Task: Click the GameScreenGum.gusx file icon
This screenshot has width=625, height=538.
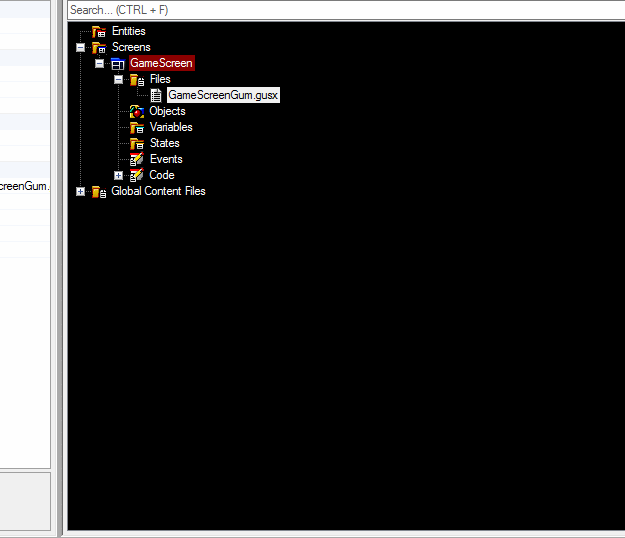Action: pyautogui.click(x=156, y=96)
